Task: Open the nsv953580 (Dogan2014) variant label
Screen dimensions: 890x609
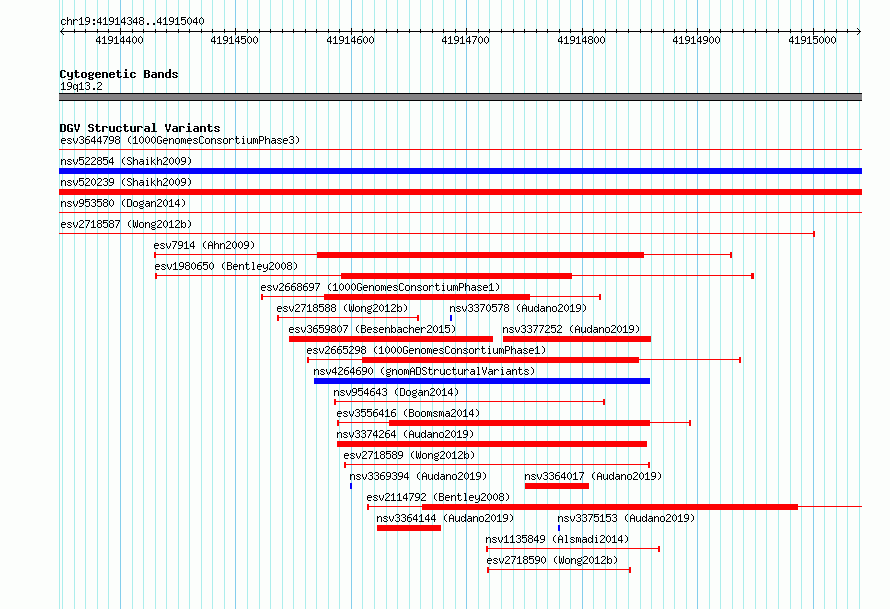Action: [x=123, y=203]
